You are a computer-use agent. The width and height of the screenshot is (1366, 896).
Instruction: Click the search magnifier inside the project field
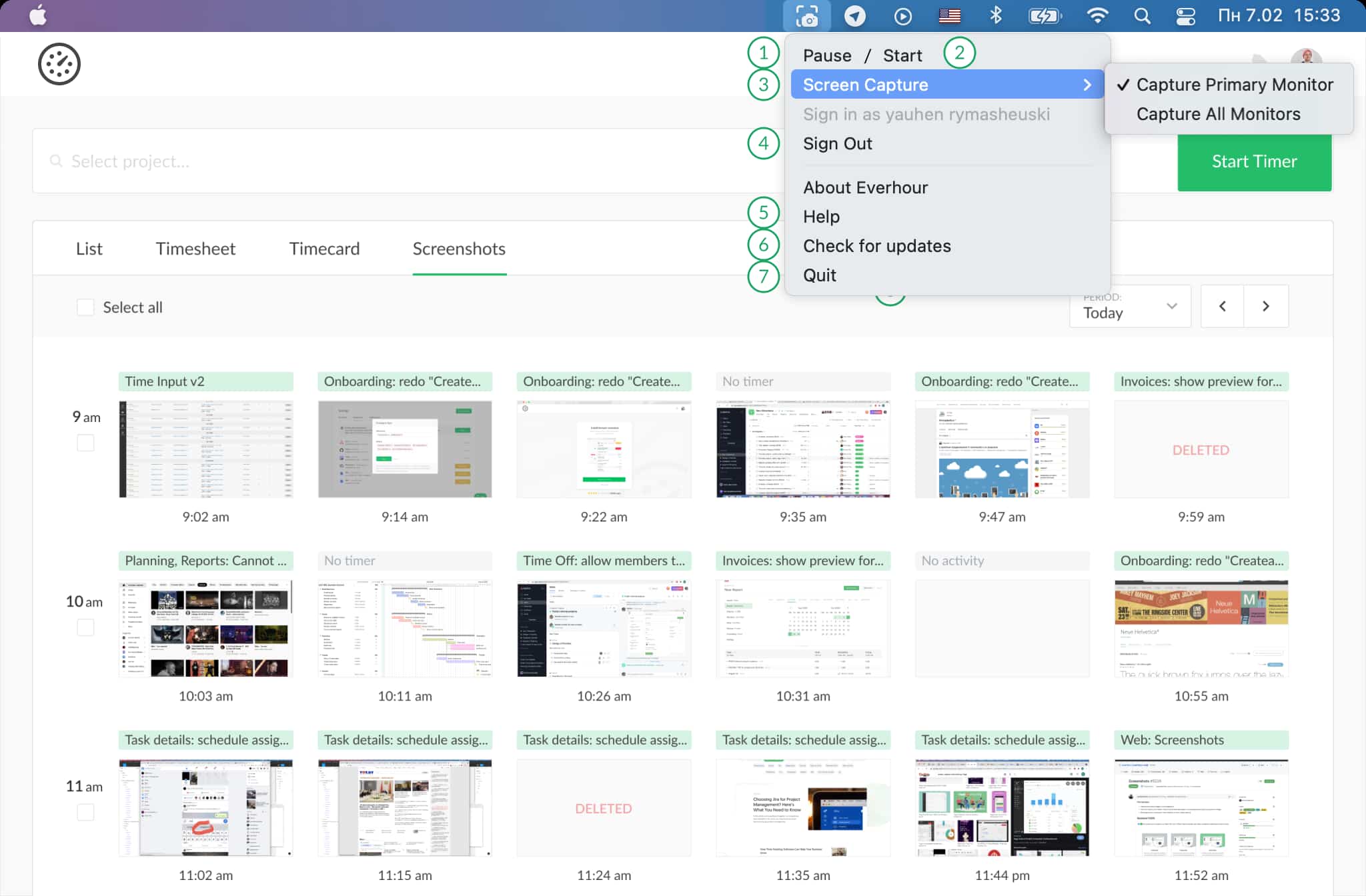(56, 161)
